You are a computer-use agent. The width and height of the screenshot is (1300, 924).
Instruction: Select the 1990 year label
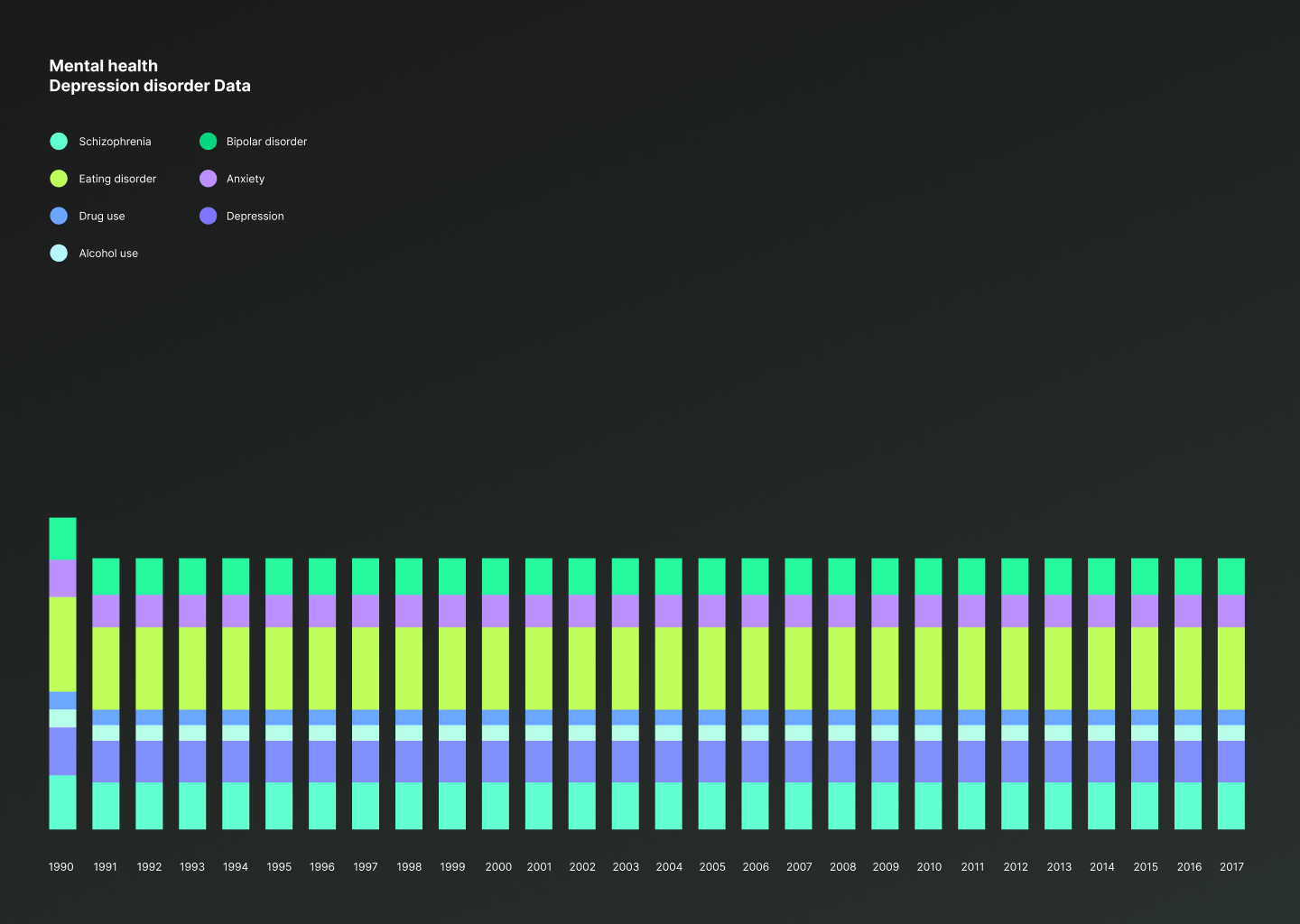(61, 867)
